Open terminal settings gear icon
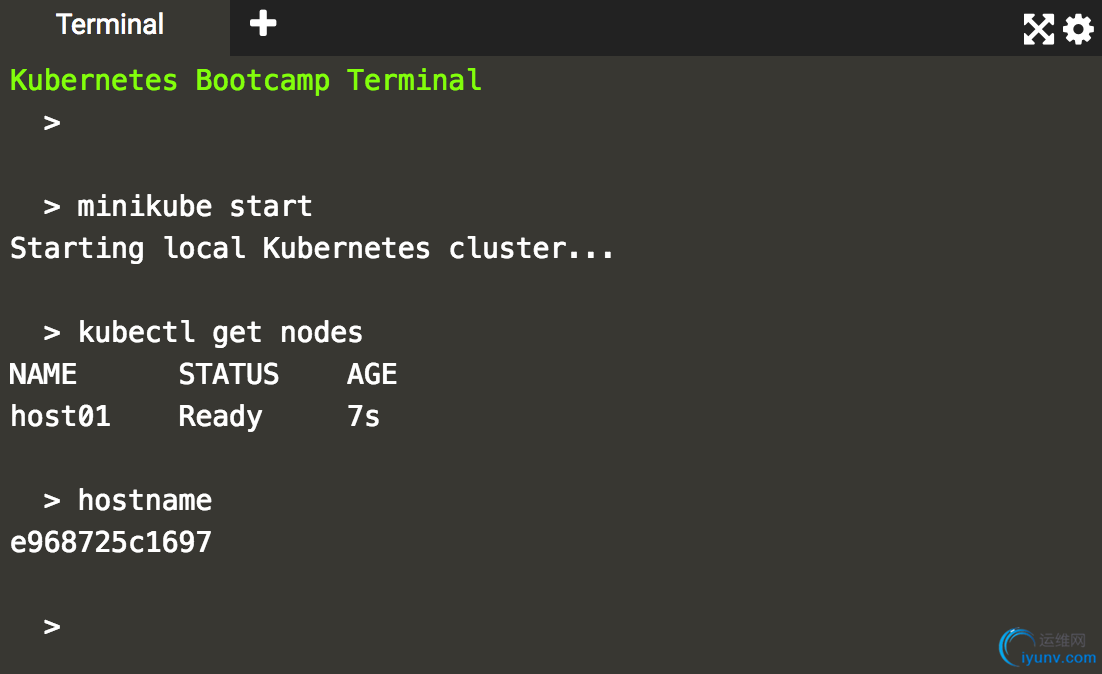The height and width of the screenshot is (674, 1102). [x=1078, y=30]
